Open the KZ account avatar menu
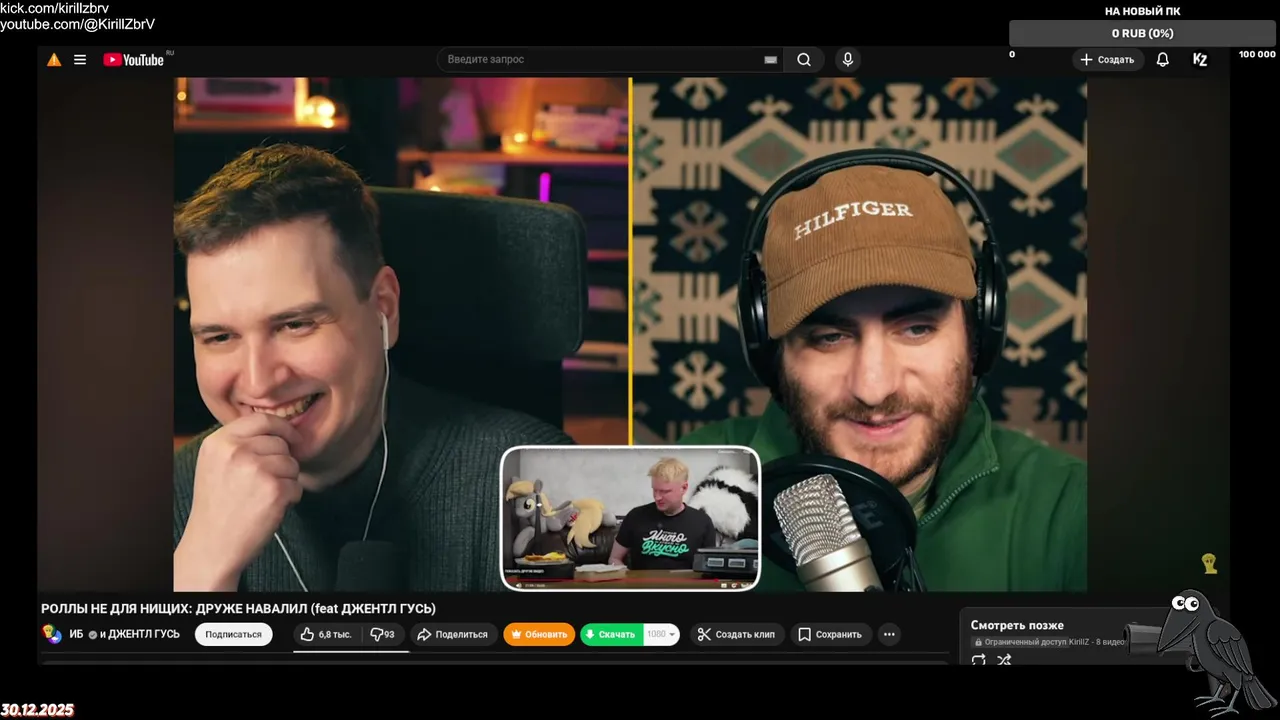 coord(1200,60)
